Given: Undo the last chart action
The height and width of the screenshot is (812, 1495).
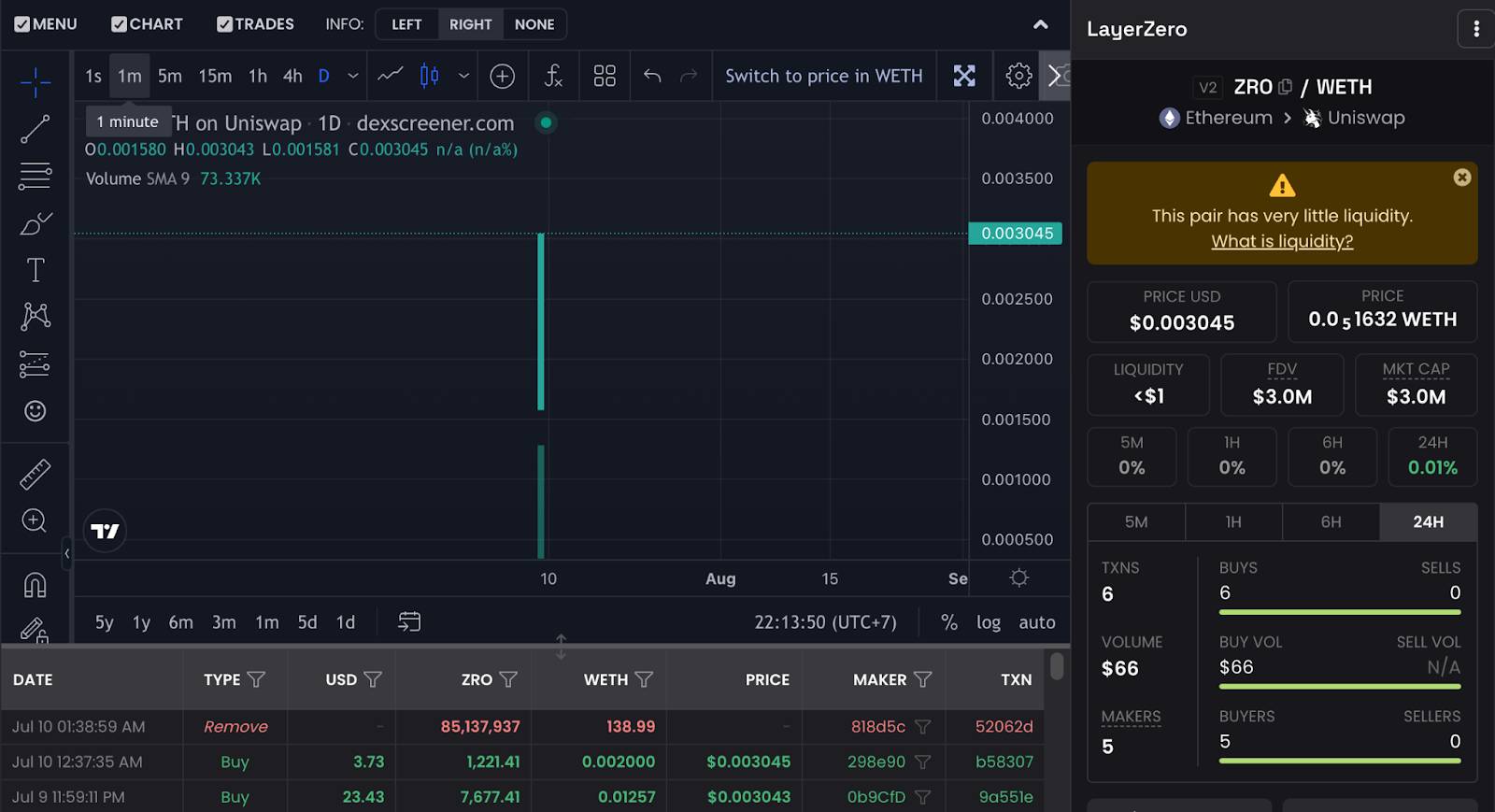Looking at the screenshot, I should coord(652,77).
